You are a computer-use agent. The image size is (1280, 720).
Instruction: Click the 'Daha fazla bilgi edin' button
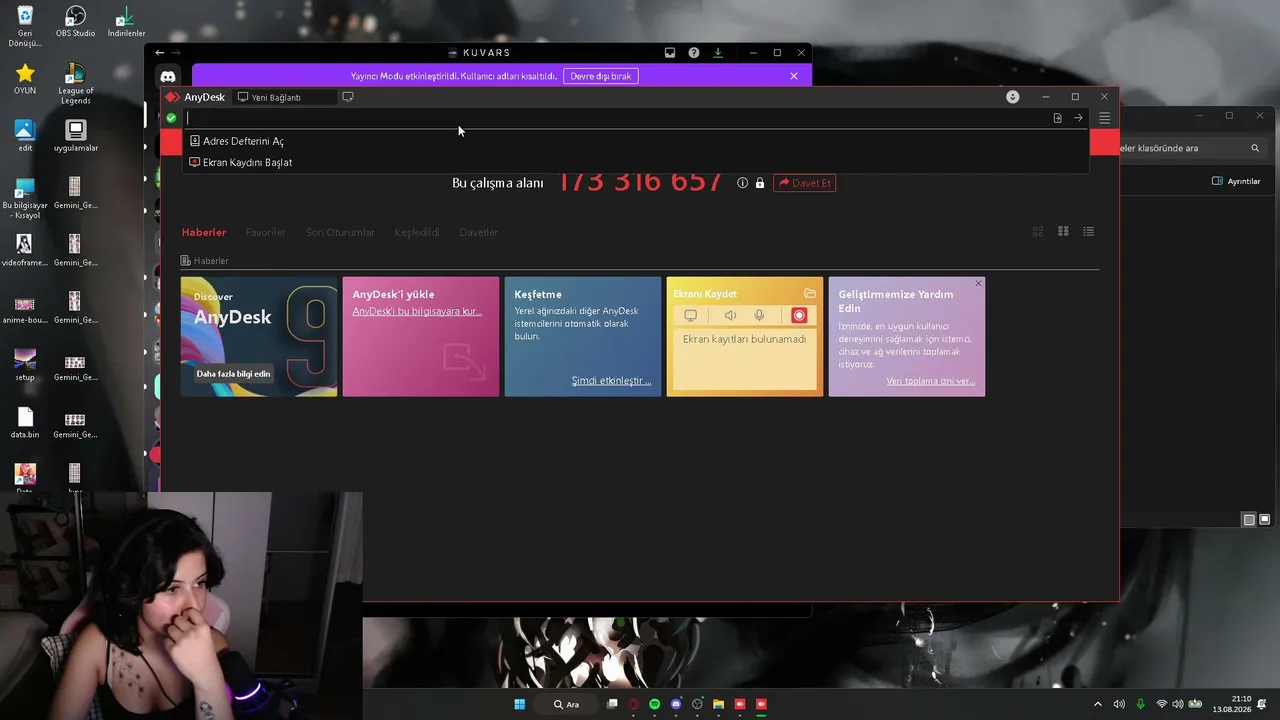(x=233, y=374)
